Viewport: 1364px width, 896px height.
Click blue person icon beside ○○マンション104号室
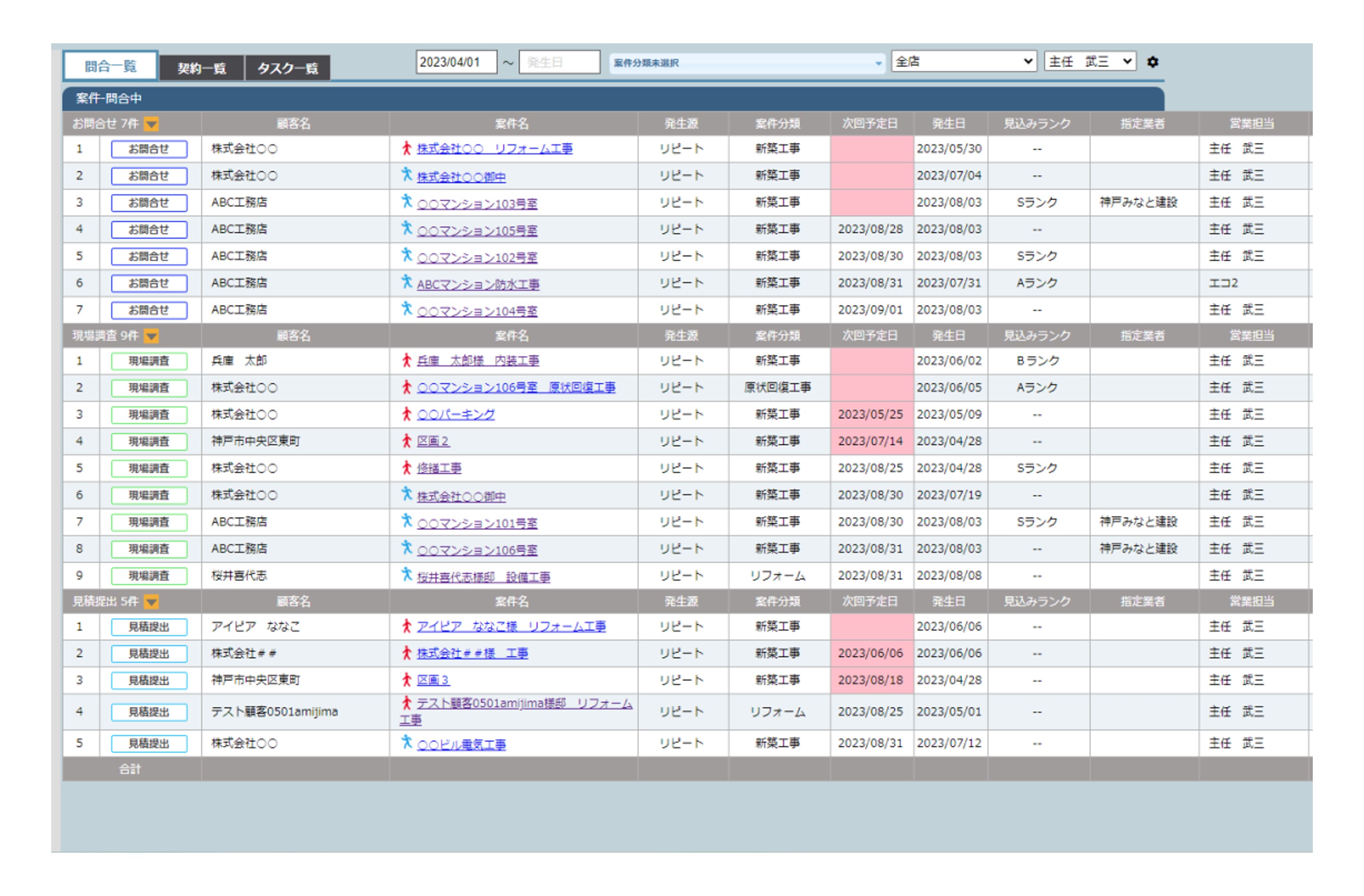[406, 309]
